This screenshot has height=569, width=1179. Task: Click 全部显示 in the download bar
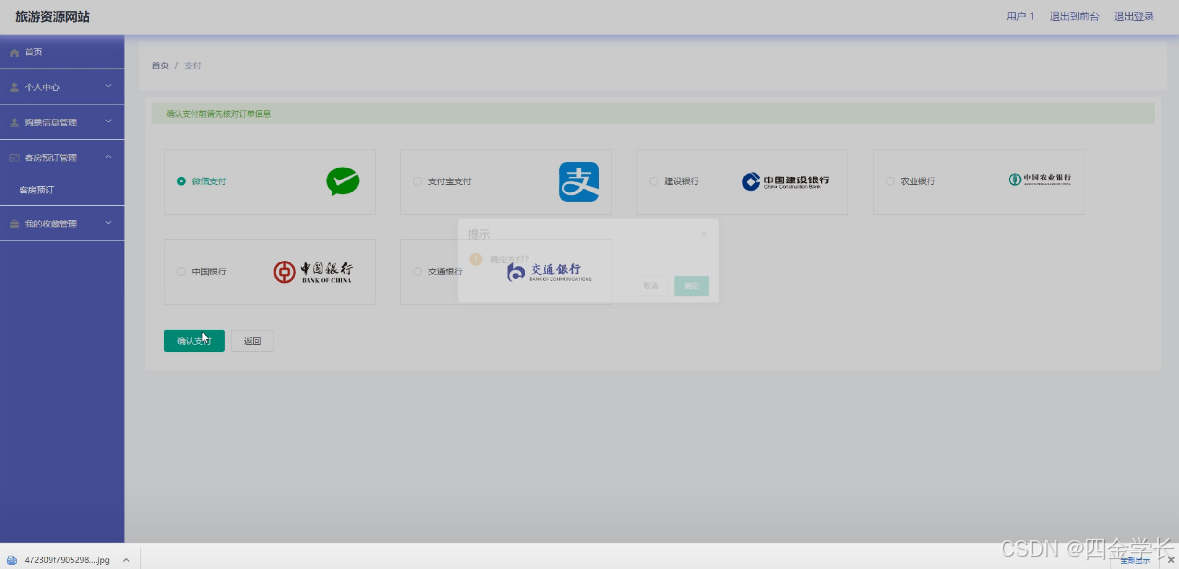pos(1135,560)
